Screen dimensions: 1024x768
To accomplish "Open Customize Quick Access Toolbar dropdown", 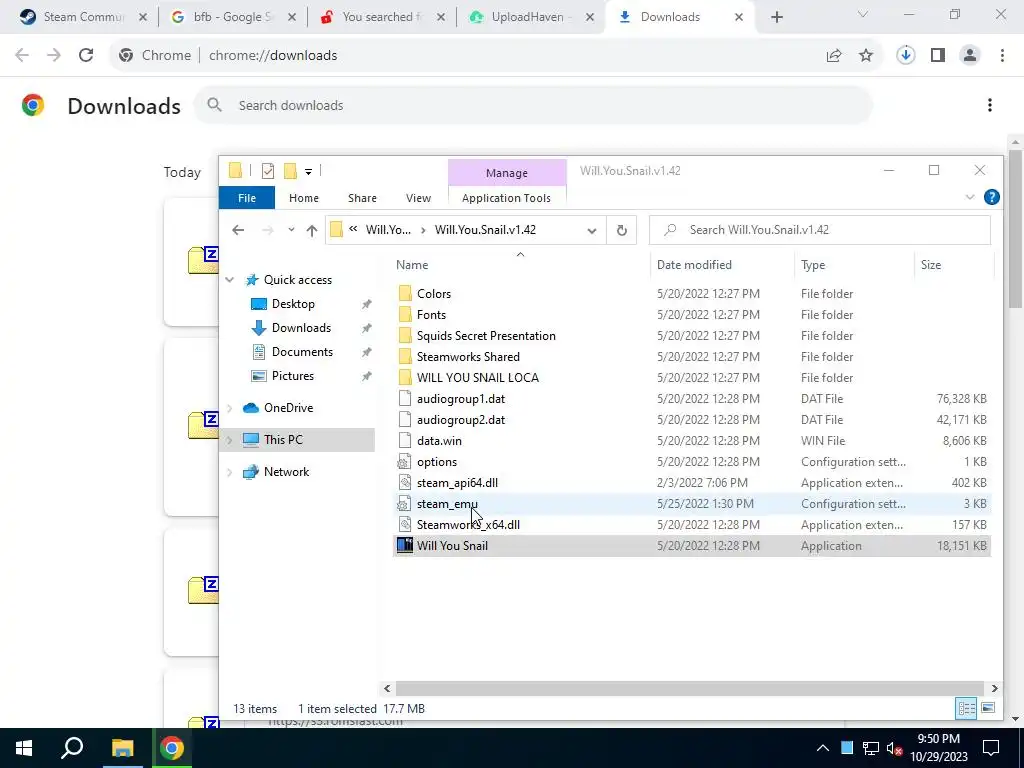I will point(308,172).
